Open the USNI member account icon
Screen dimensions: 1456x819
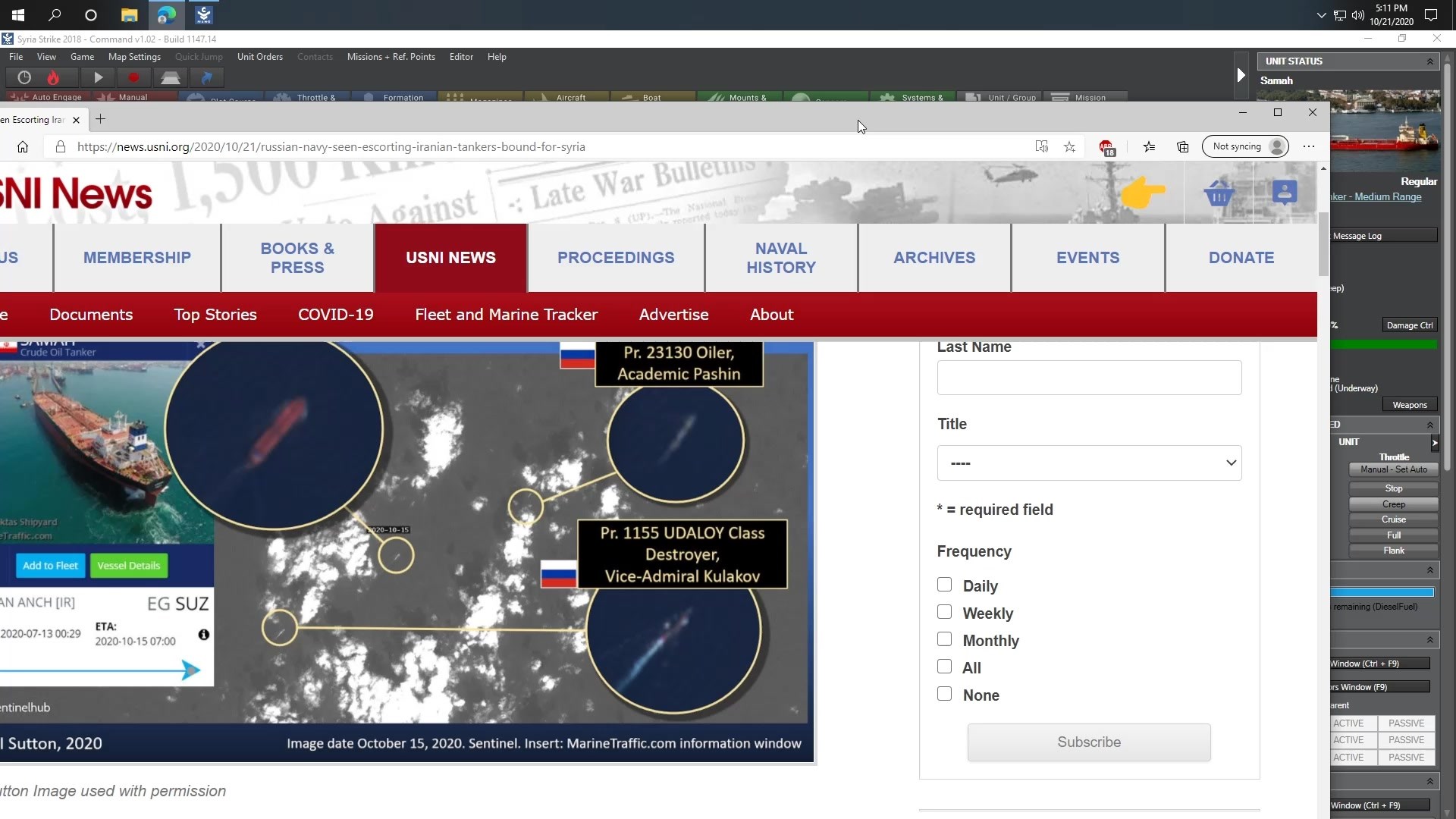pyautogui.click(x=1285, y=193)
